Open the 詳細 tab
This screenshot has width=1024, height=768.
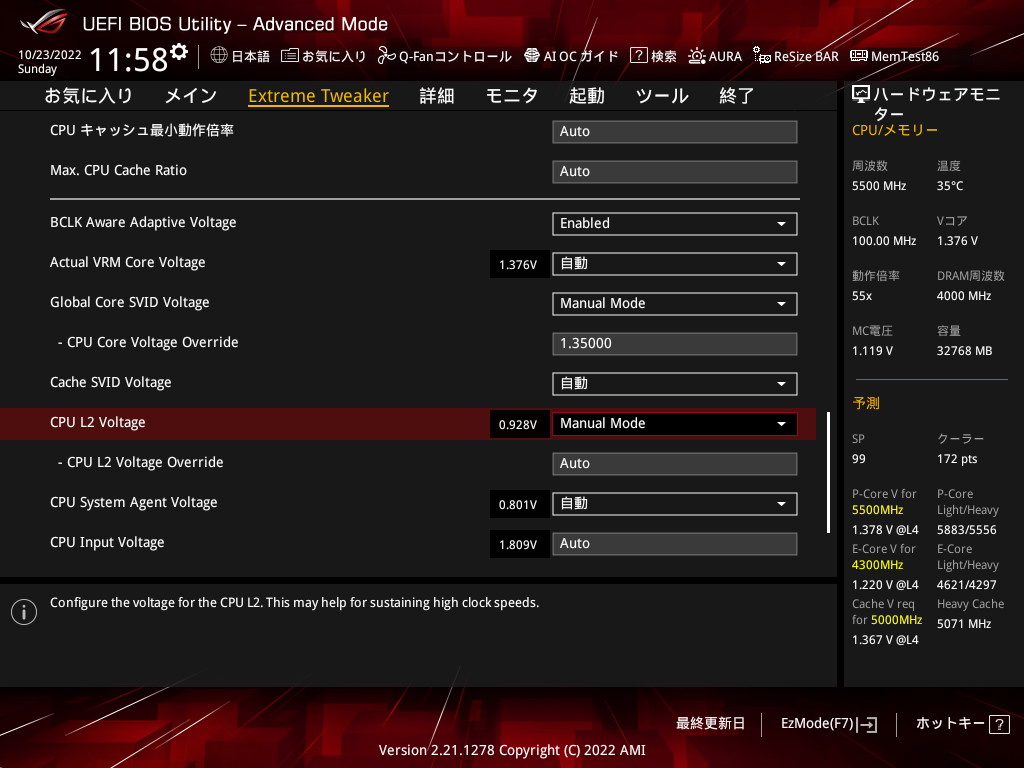[x=437, y=96]
